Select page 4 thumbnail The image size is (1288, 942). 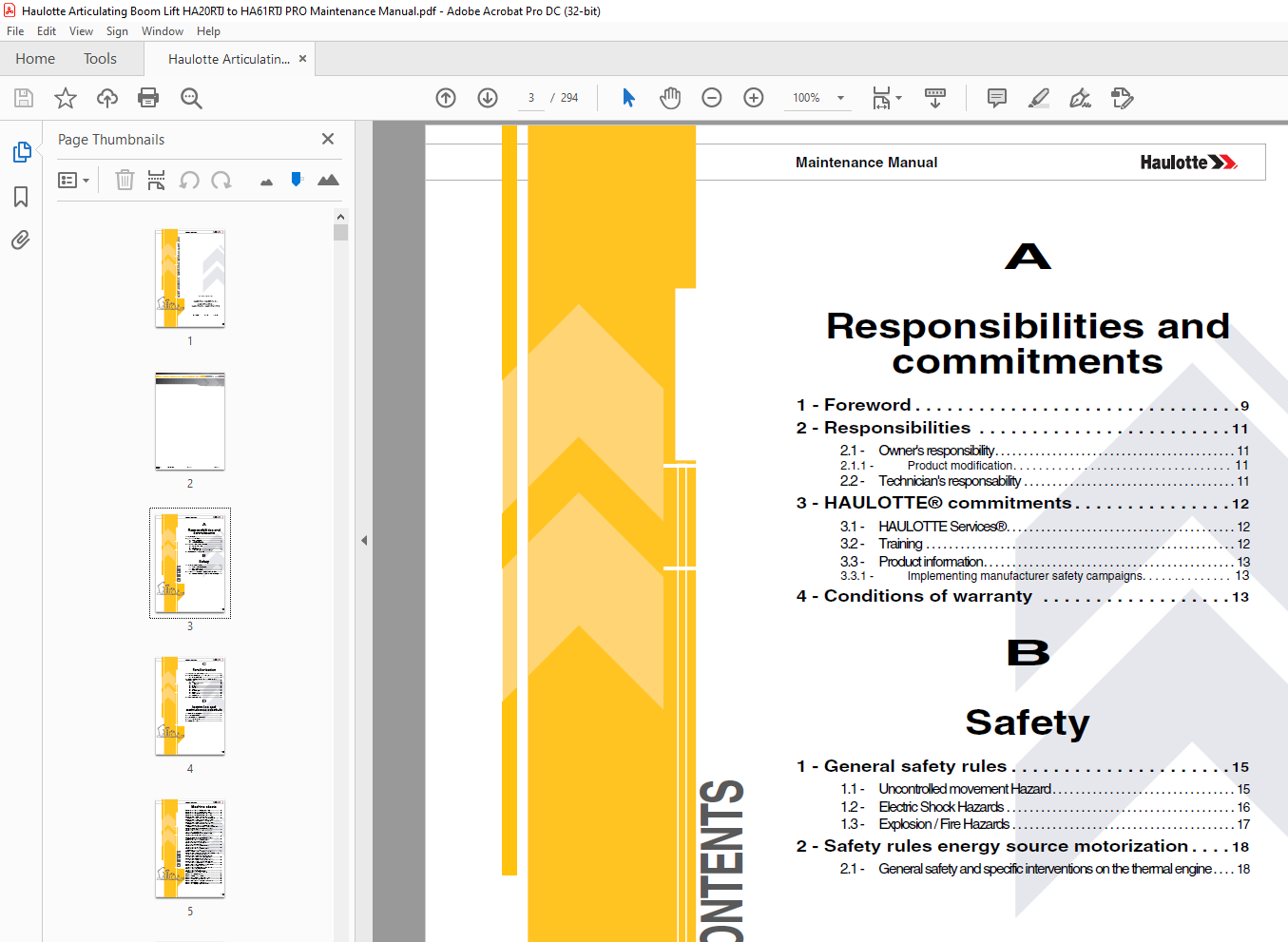coord(190,706)
